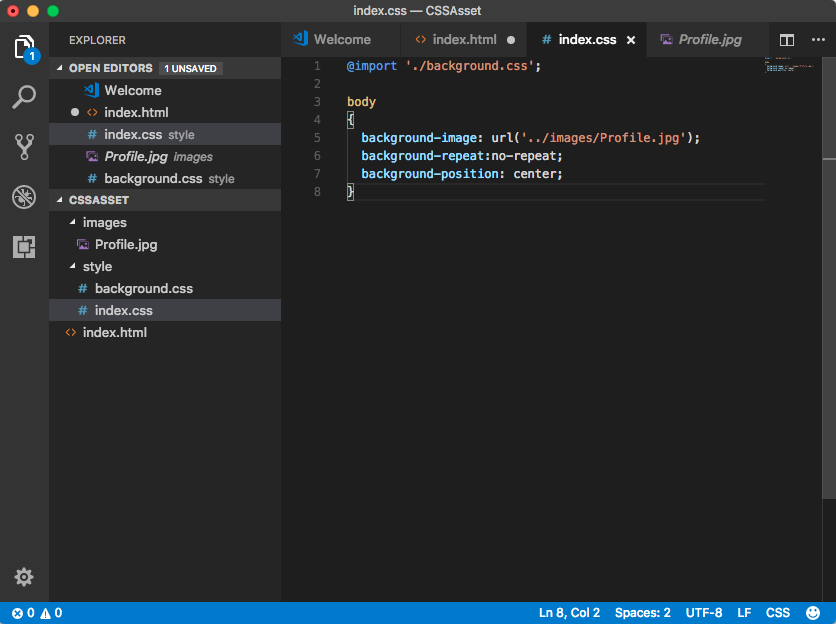Screen dimensions: 836x624
Task: Click the minimap code preview
Action: click(789, 64)
